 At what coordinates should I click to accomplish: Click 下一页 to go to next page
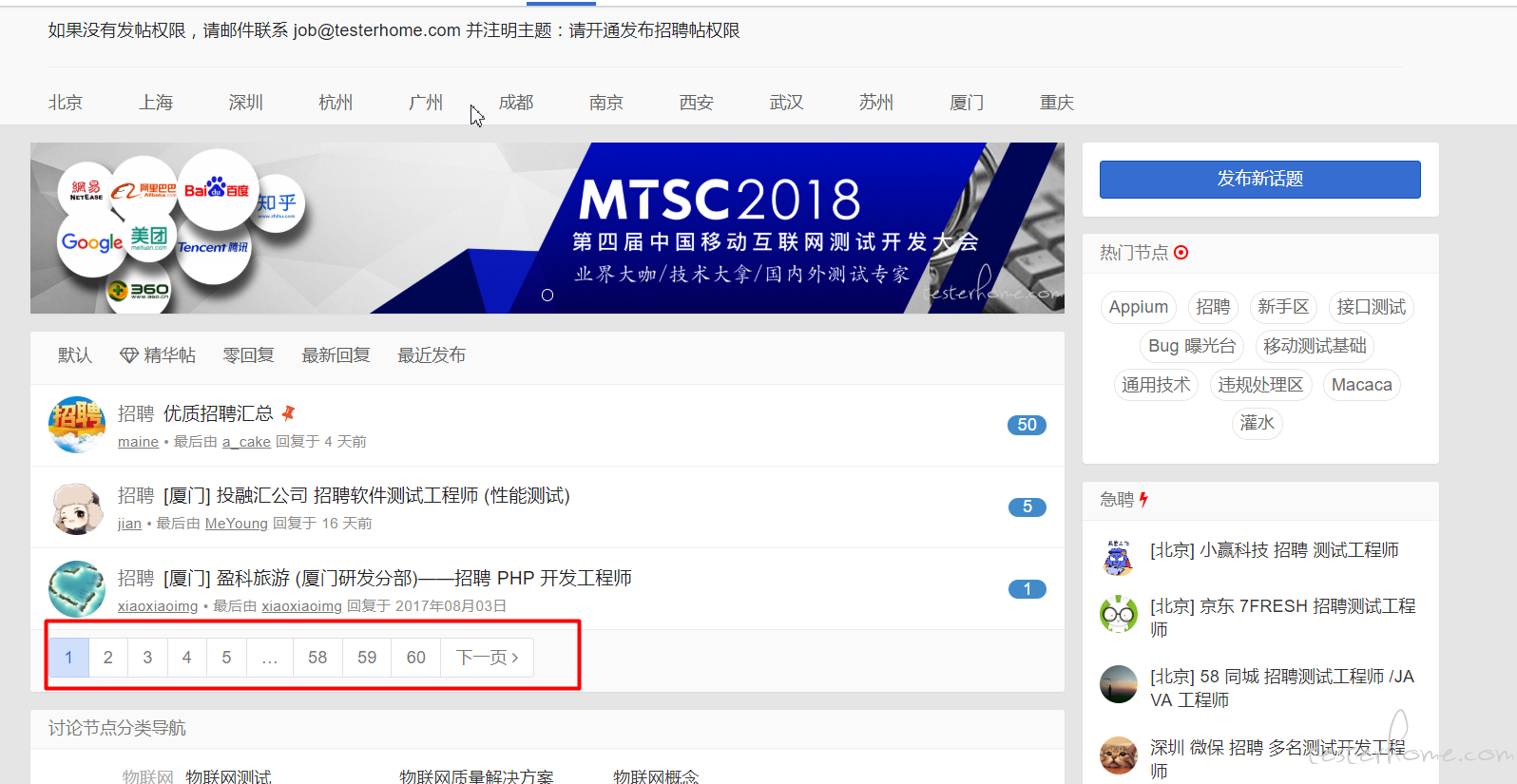488,658
